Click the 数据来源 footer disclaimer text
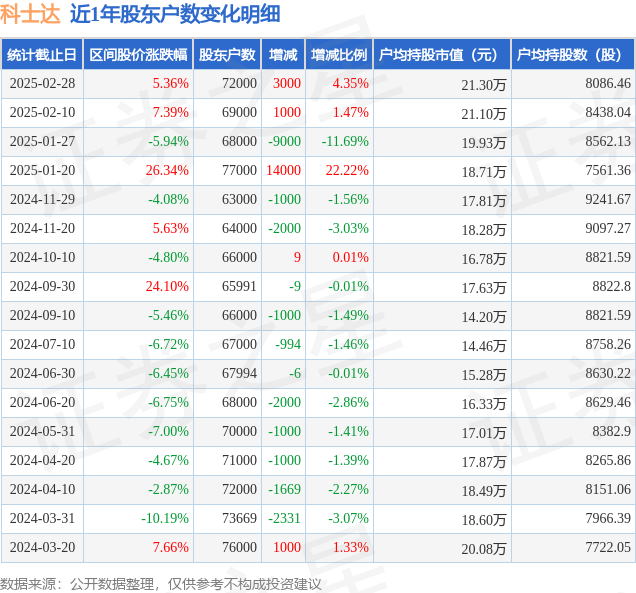Image resolution: width=636 pixels, height=593 pixels. point(161,584)
